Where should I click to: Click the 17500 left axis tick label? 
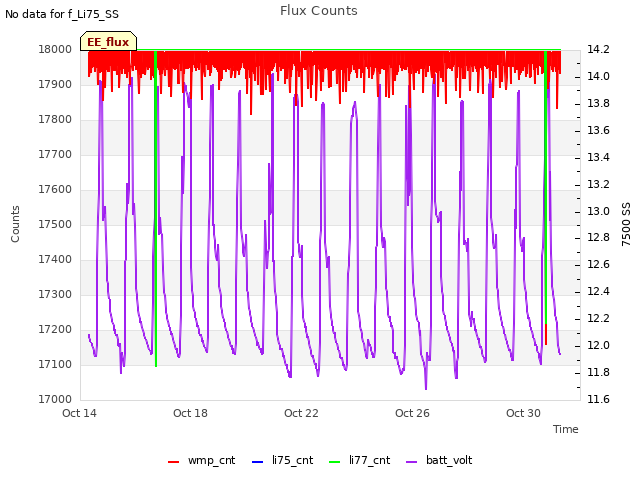click(x=55, y=224)
